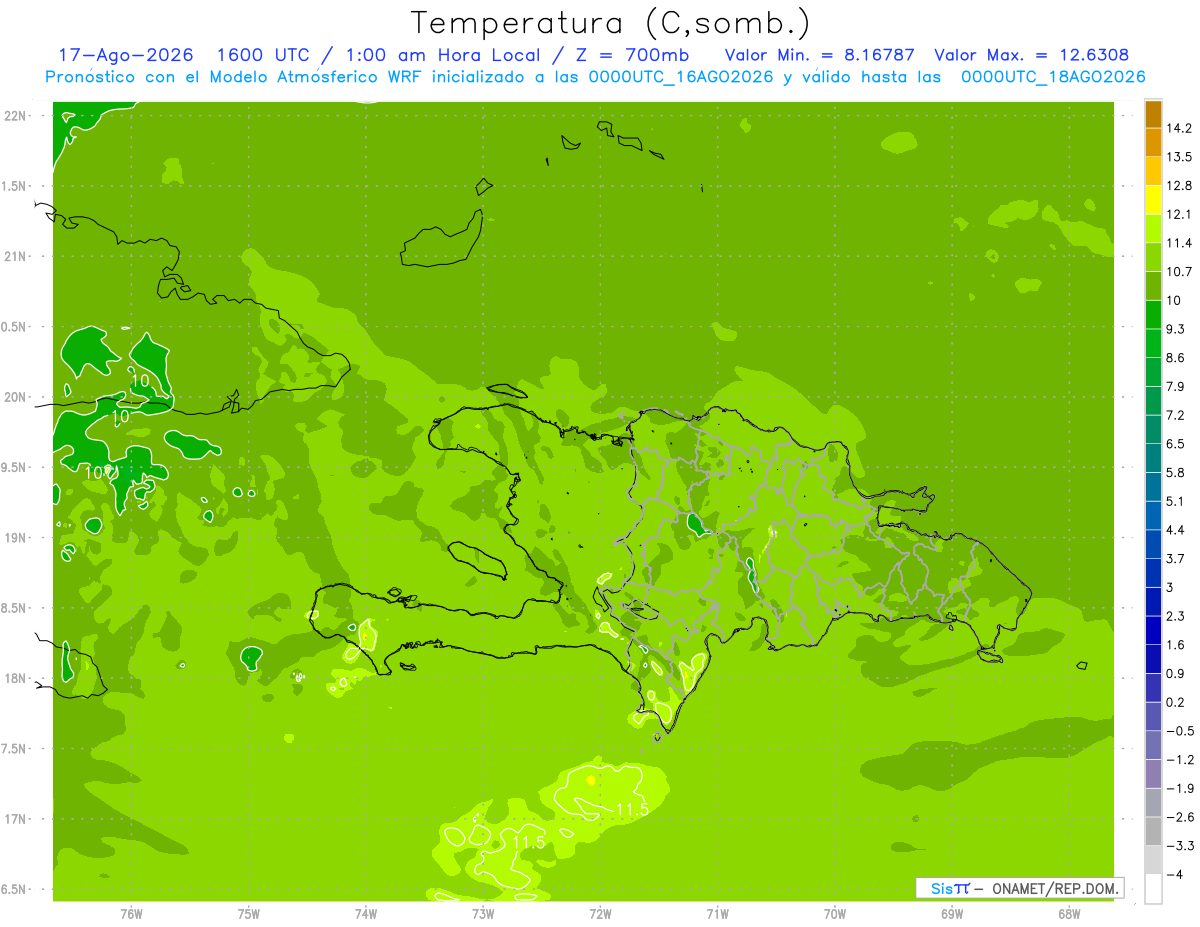Screen dimensions: 1200x927
Task: Click the "76W" longitude axis label
Action: coord(131,913)
